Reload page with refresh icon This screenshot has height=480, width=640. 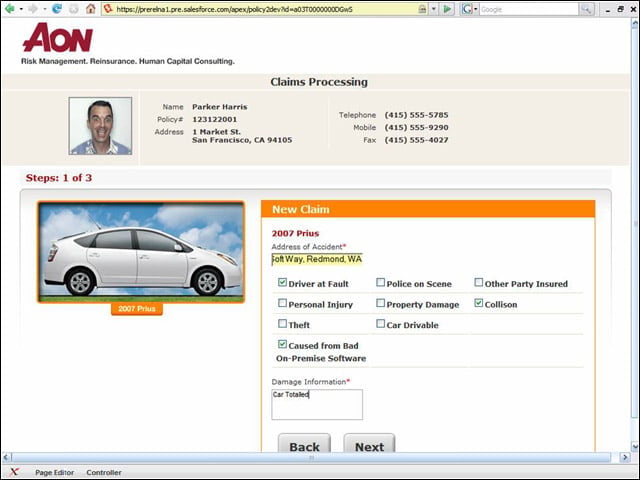point(57,9)
